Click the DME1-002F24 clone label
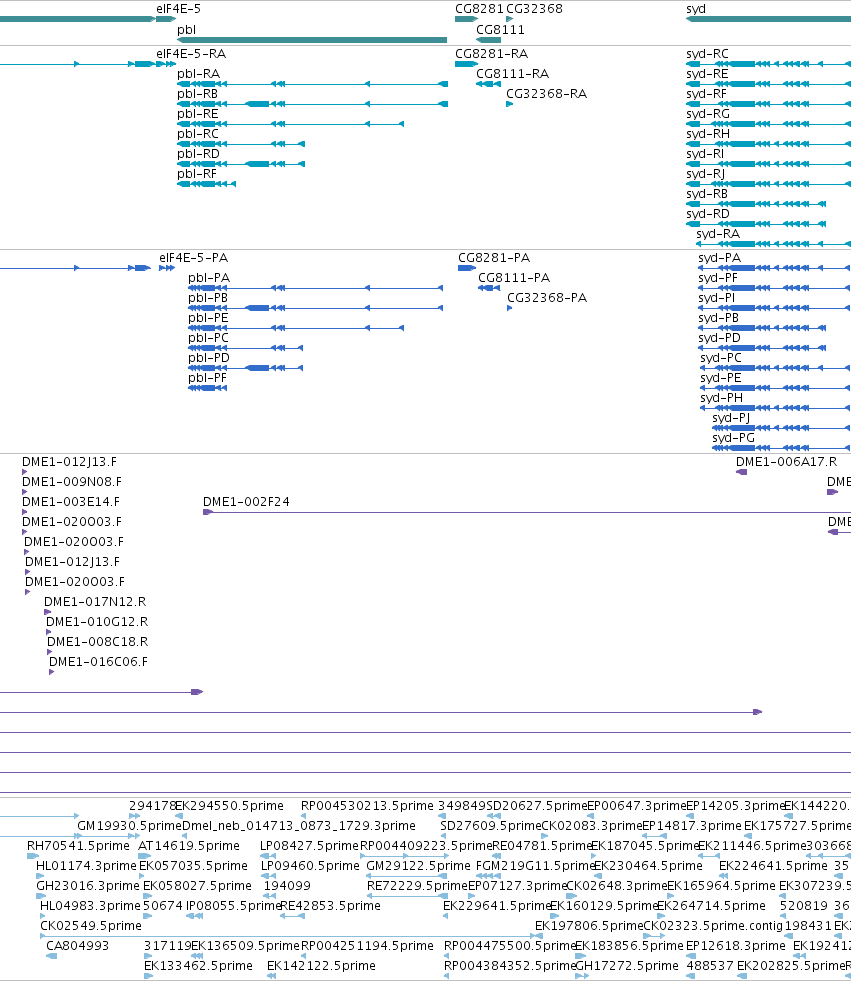 click(246, 502)
